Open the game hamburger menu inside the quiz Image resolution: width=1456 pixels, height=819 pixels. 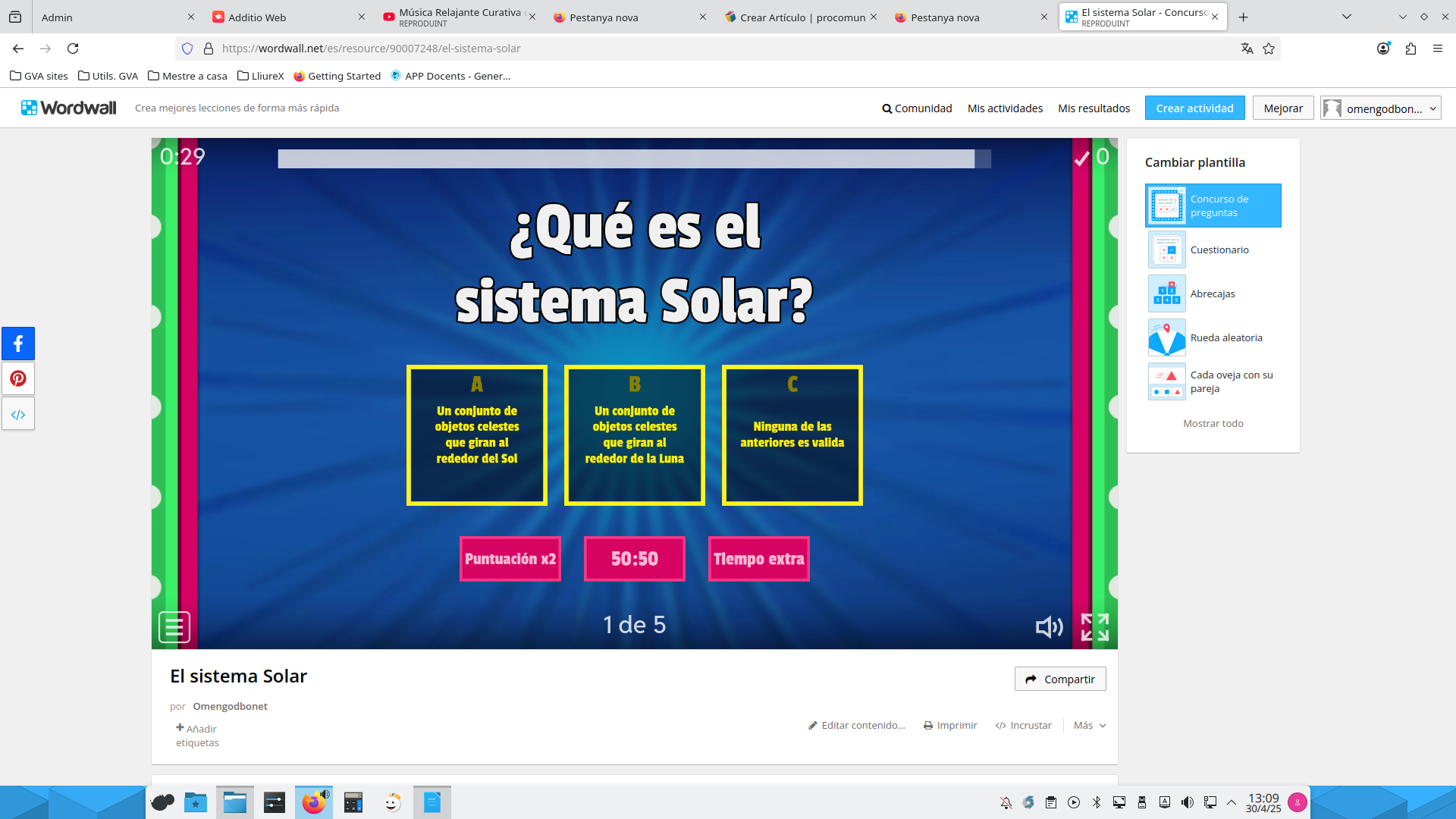pyautogui.click(x=173, y=627)
